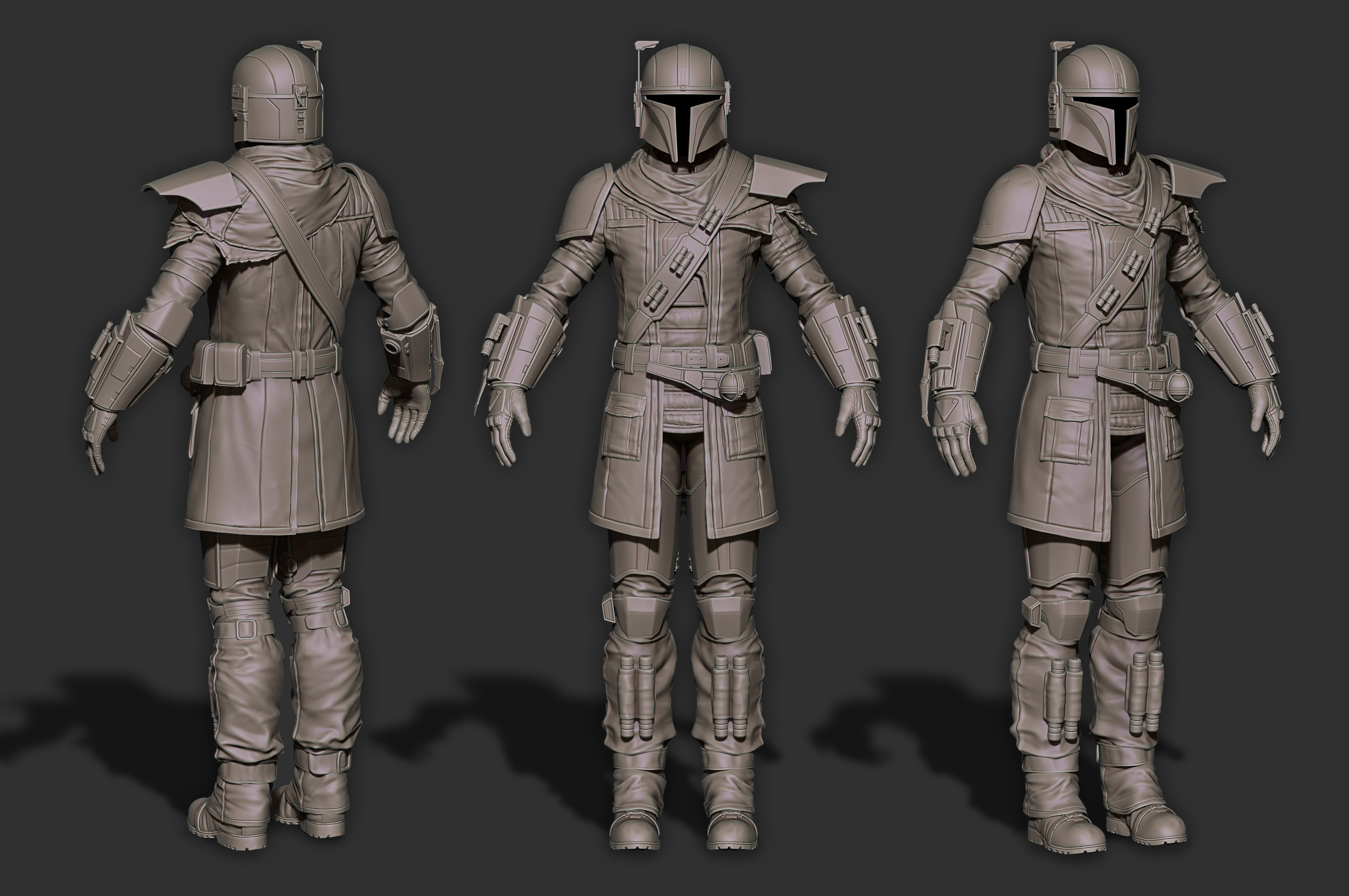Click the knee strap buckle on the back-view figure

246,629
